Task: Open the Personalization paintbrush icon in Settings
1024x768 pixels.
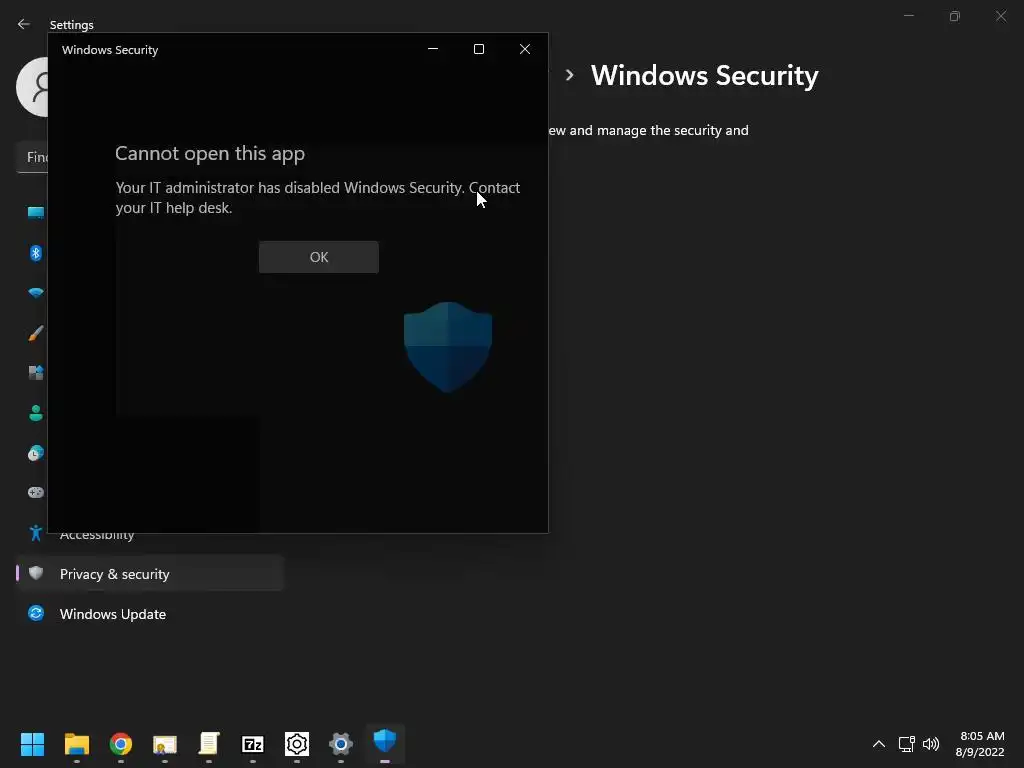Action: 36,333
